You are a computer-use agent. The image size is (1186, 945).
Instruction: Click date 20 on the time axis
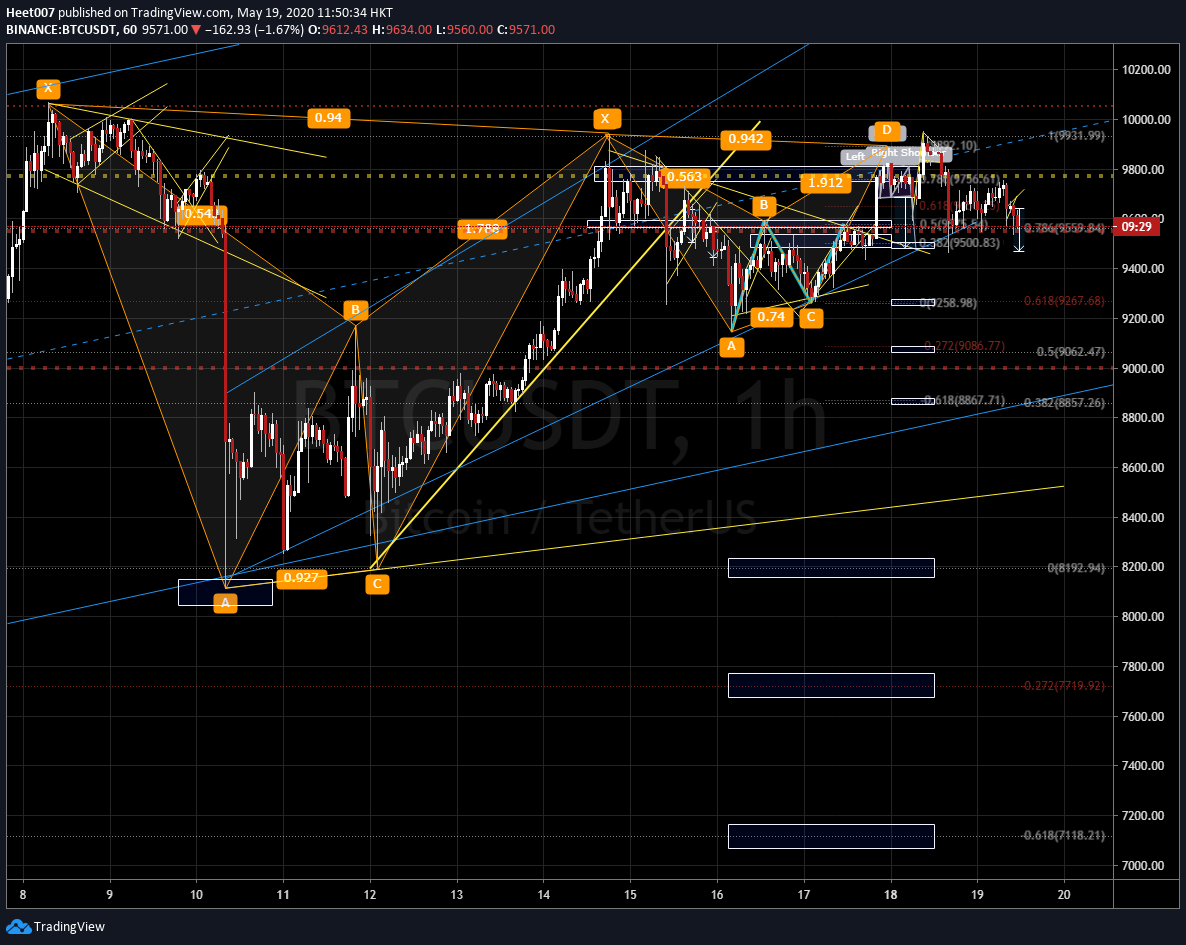coord(1064,894)
